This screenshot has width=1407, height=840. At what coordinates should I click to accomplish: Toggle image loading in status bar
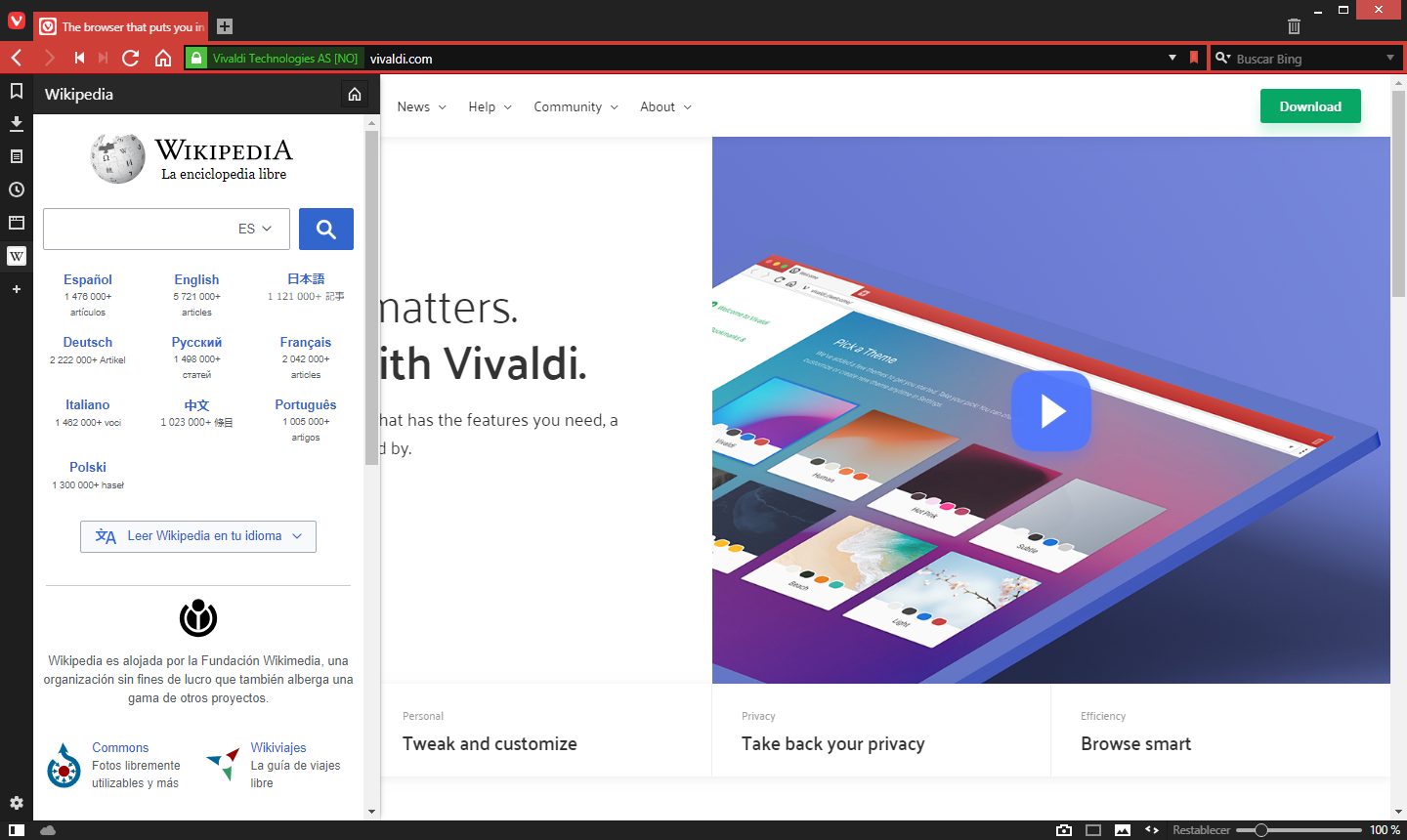1123,830
